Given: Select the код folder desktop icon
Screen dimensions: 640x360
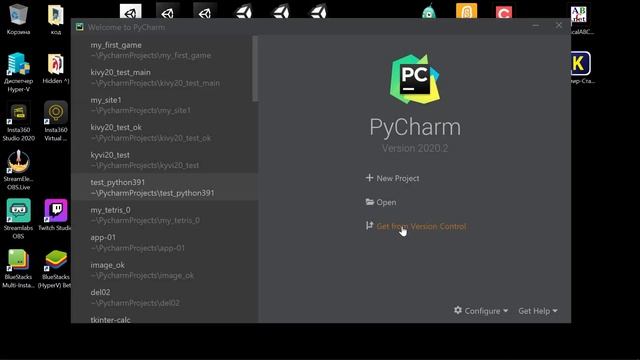Looking at the screenshot, I should (x=56, y=19).
